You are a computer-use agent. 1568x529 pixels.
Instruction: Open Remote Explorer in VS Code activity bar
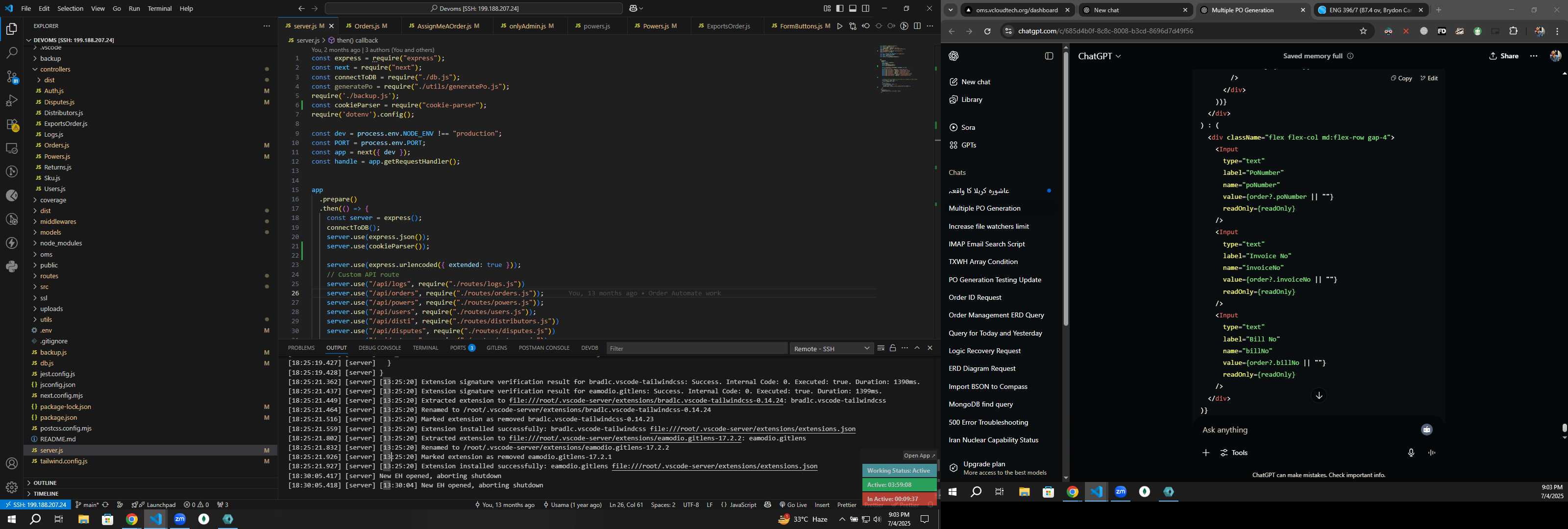pos(12,148)
